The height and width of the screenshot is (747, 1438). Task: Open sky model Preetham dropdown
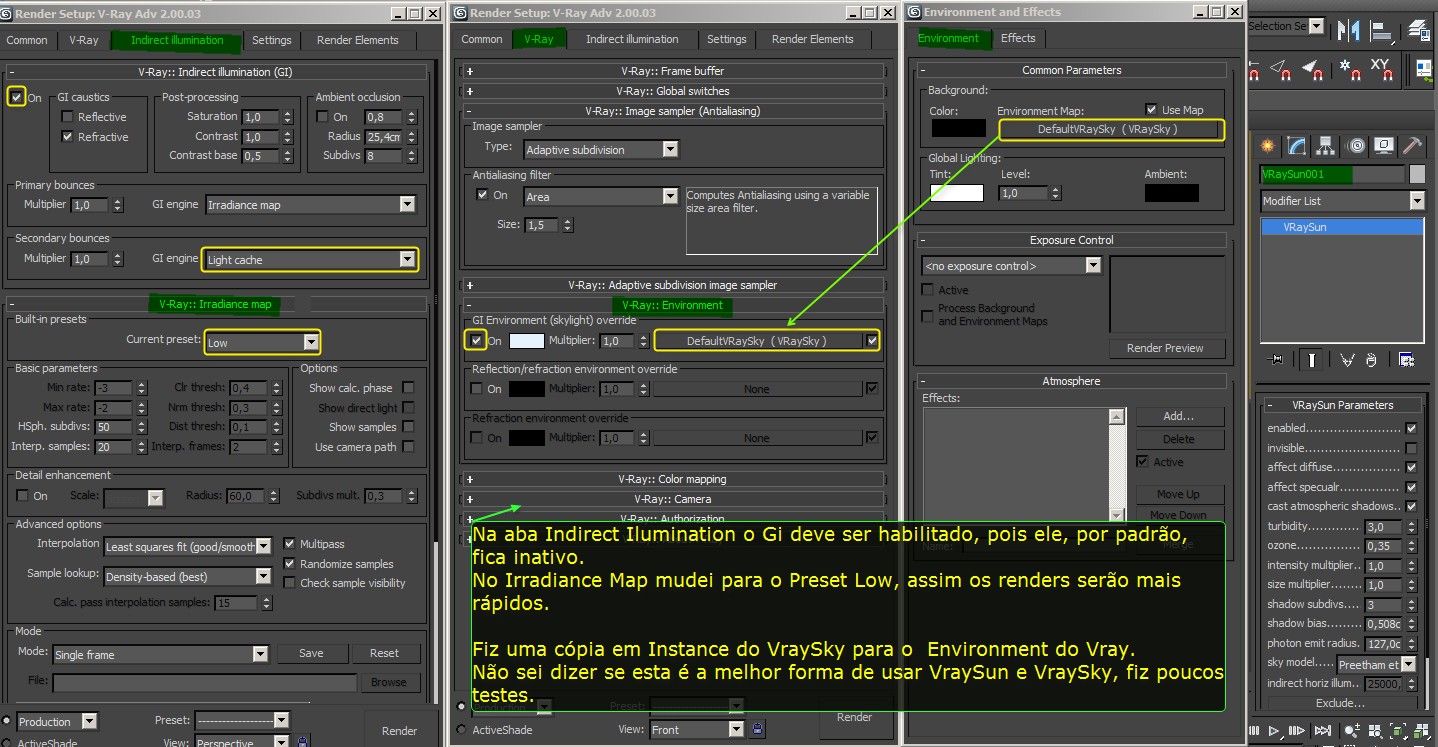pyautogui.click(x=1377, y=664)
